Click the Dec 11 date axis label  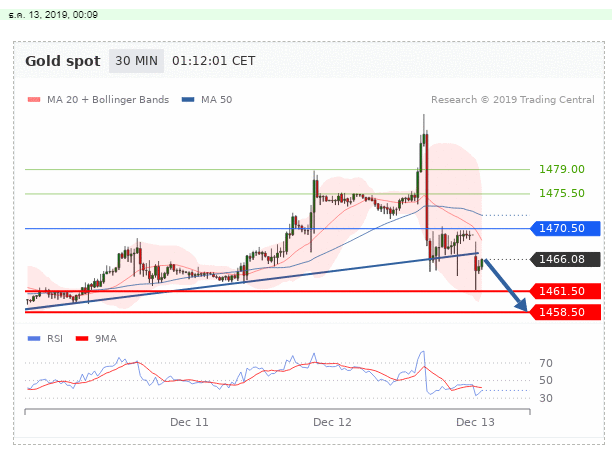coord(189,422)
